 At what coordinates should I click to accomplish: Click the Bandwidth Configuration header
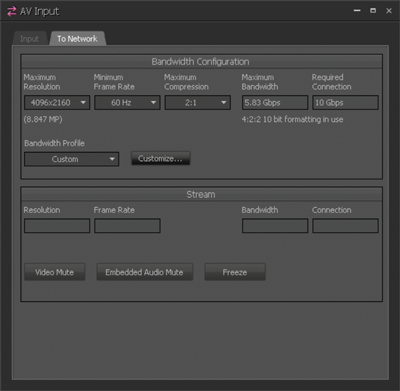coord(201,62)
